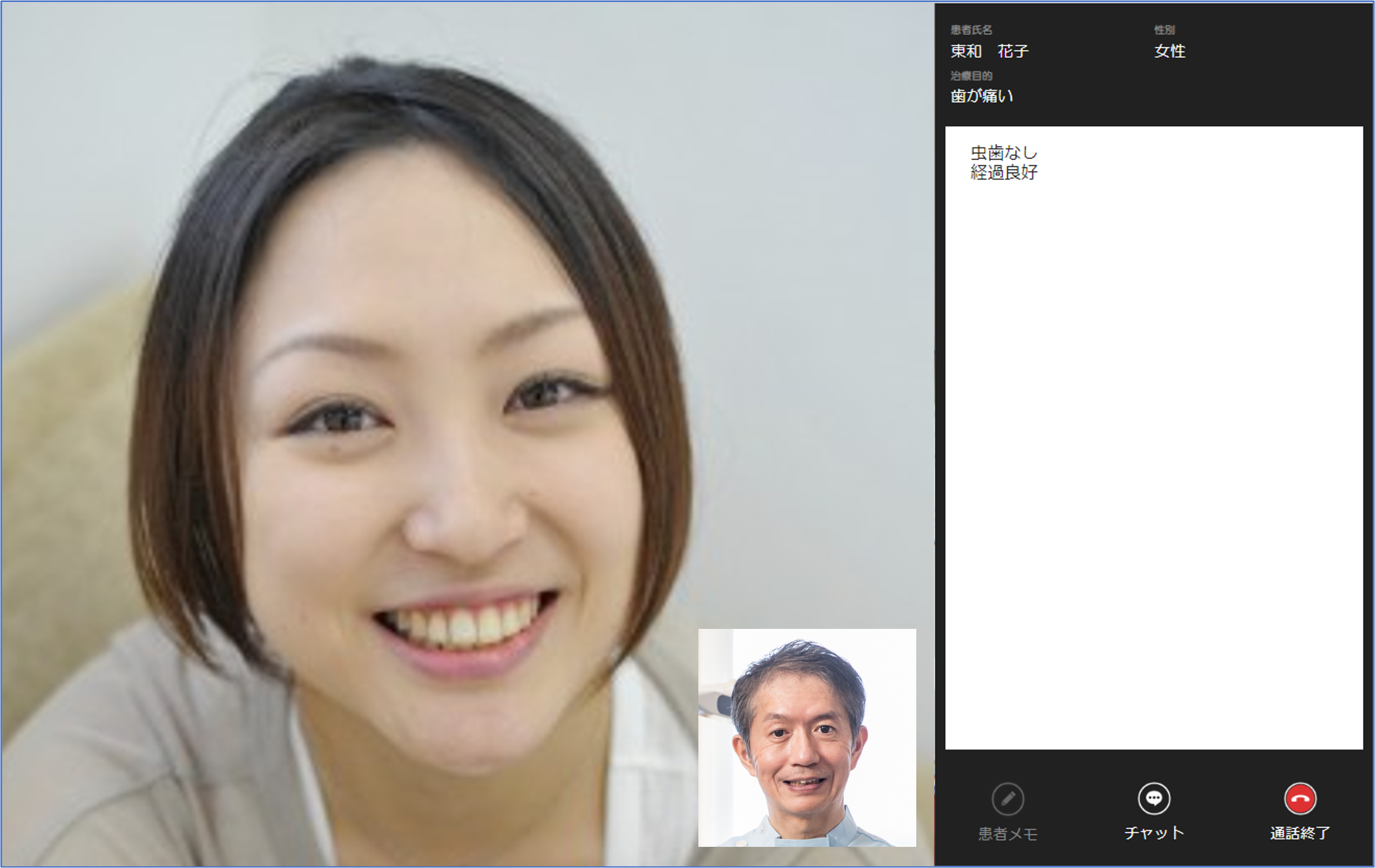Click the red end call phone icon
The width and height of the screenshot is (1375, 868).
pyautogui.click(x=1299, y=798)
